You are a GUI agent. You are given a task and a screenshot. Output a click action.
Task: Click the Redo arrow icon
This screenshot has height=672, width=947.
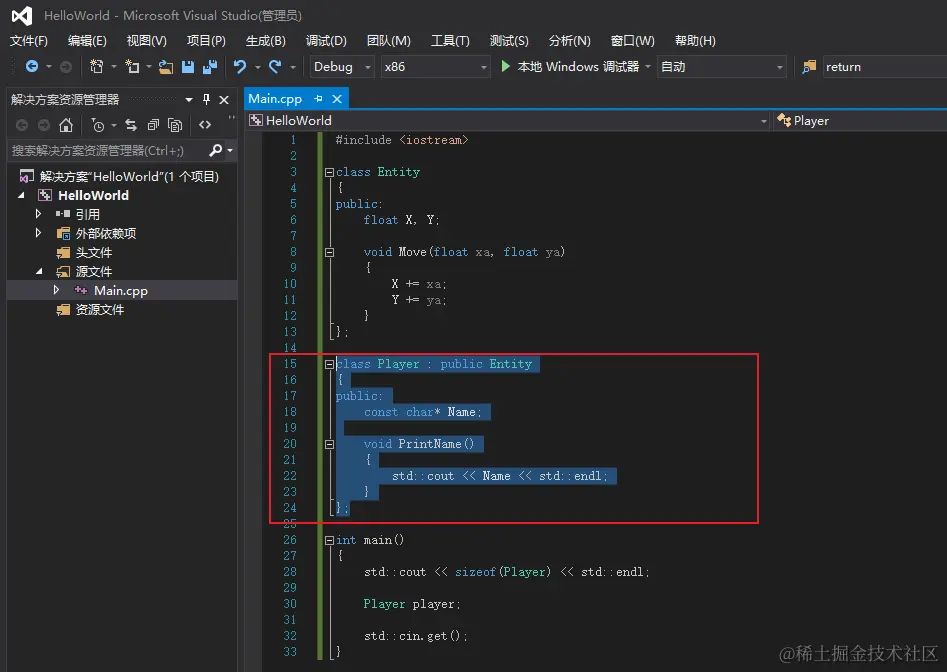click(275, 66)
